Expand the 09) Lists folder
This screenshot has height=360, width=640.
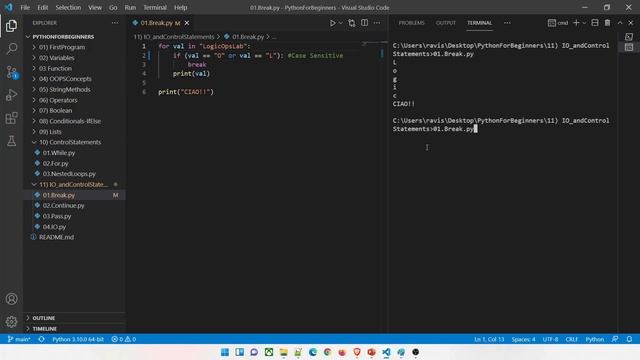point(74,132)
